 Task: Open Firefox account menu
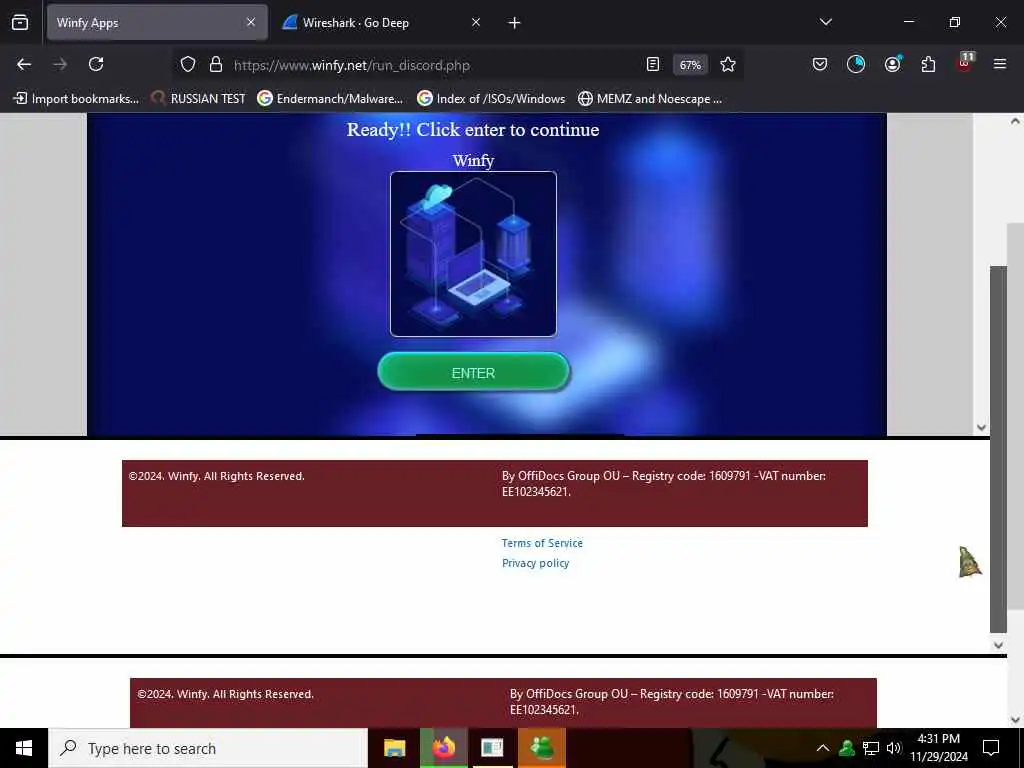click(x=893, y=64)
